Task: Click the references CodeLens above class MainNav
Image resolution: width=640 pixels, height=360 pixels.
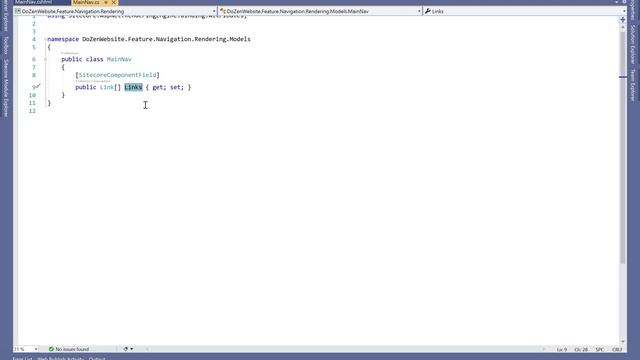Action: click(x=70, y=53)
